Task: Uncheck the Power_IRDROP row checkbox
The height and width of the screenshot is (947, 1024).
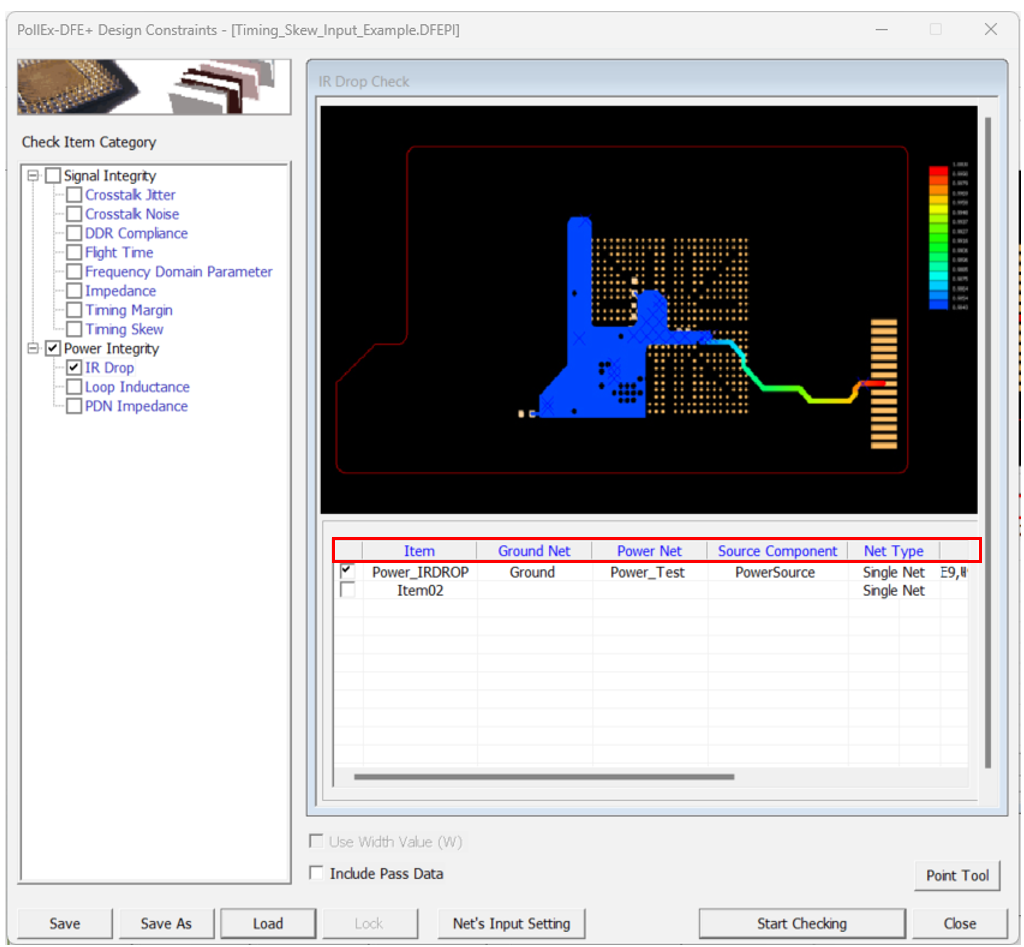Action: [x=347, y=571]
